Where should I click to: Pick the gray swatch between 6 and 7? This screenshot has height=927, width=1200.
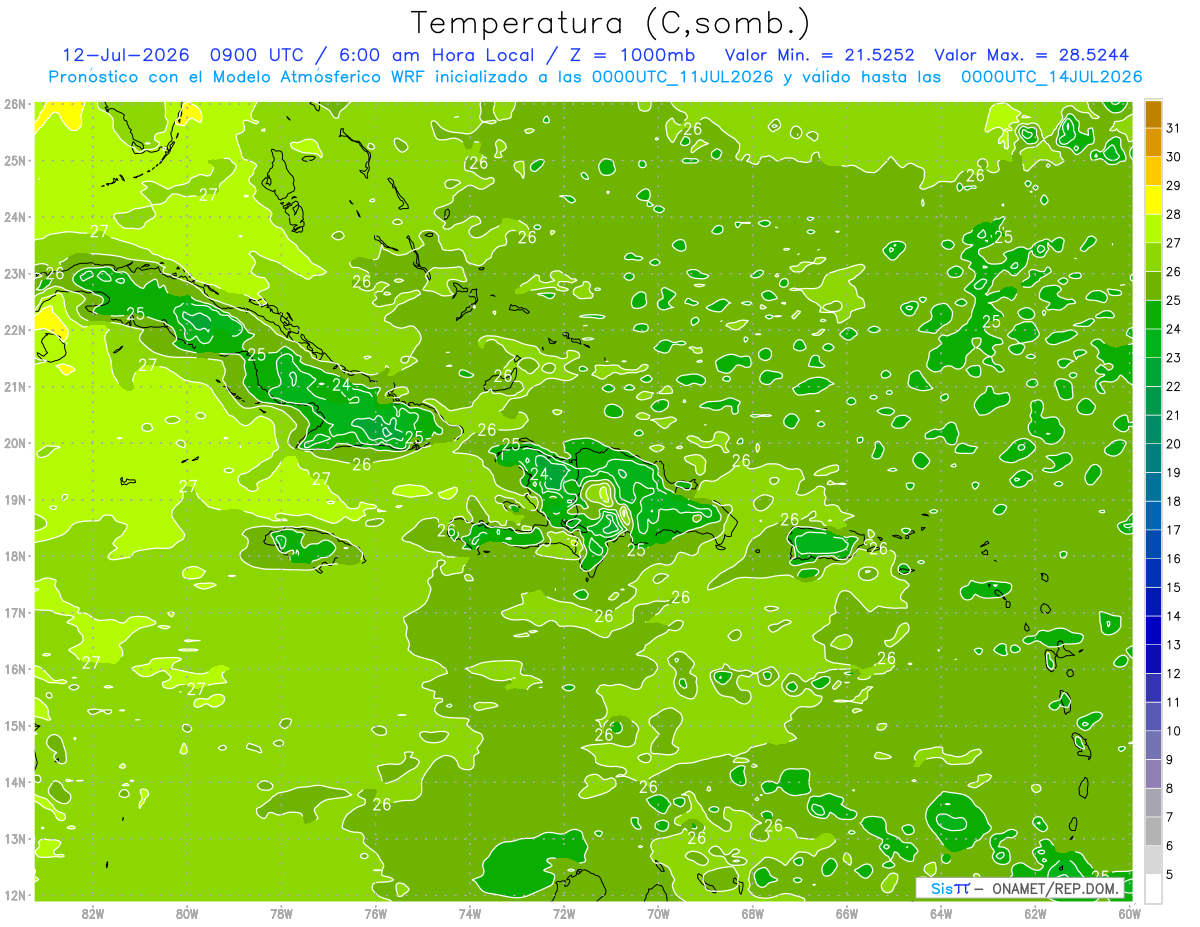tap(1153, 831)
